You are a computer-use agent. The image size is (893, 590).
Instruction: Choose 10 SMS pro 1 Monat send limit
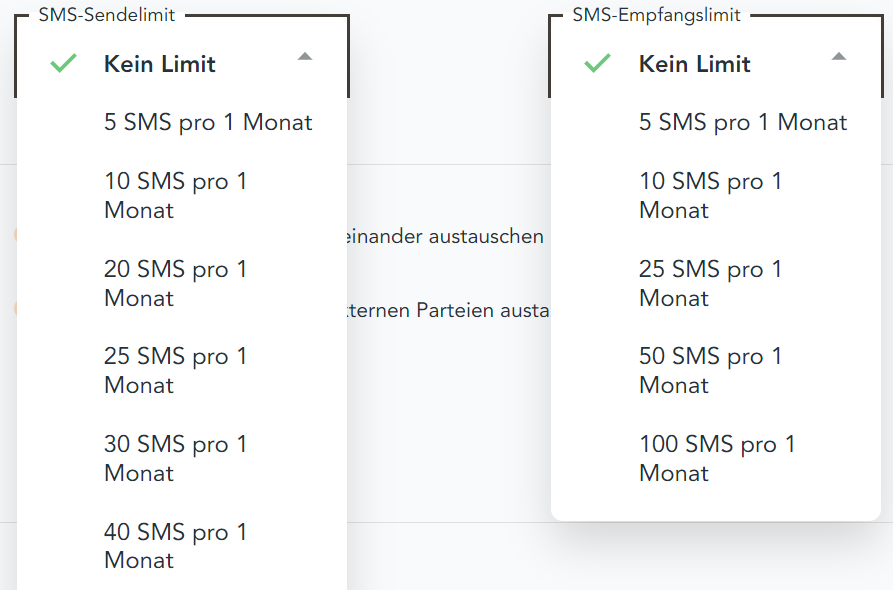(182, 195)
